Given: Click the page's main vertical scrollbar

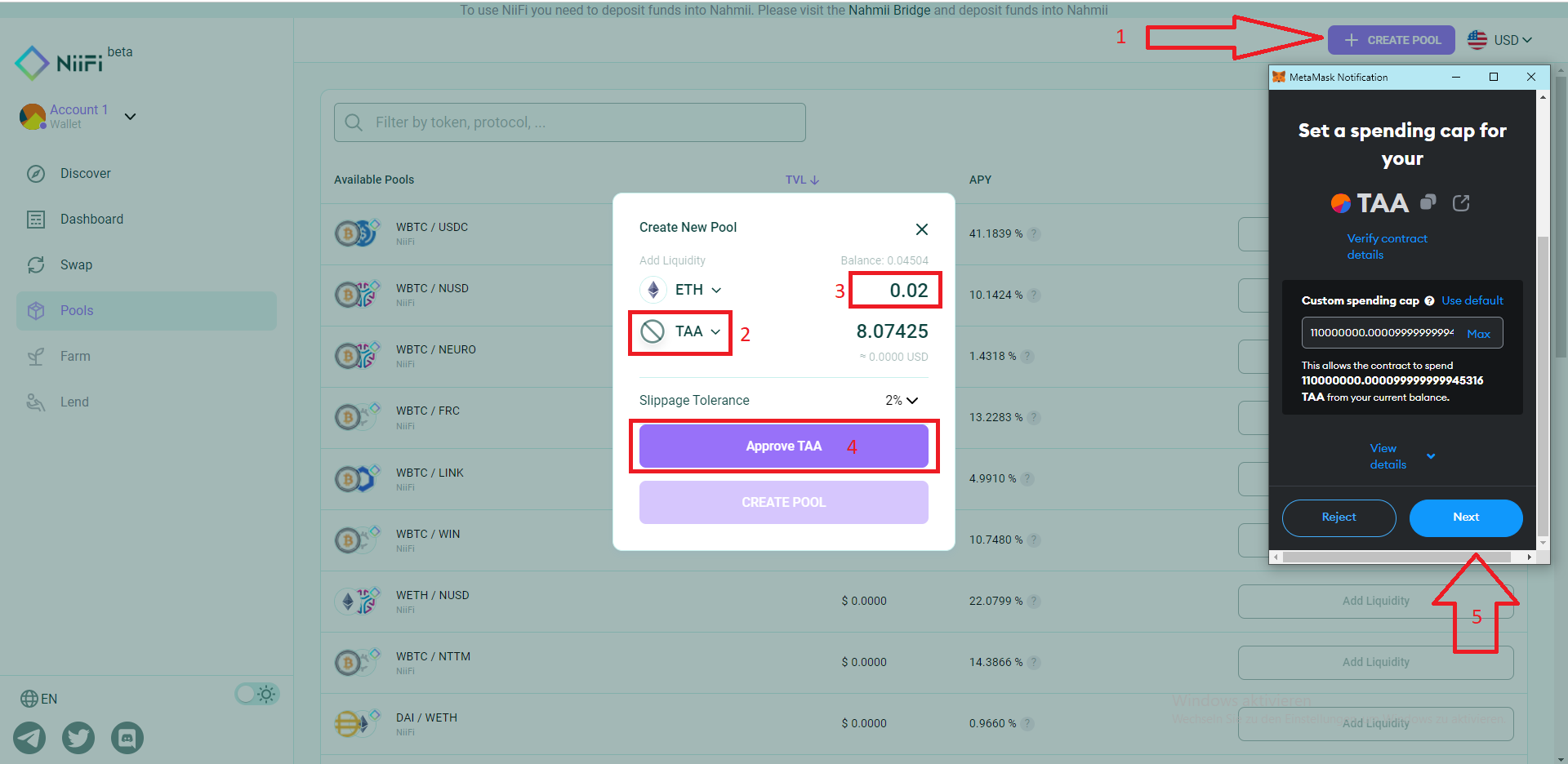Looking at the screenshot, I should pos(1561,216).
